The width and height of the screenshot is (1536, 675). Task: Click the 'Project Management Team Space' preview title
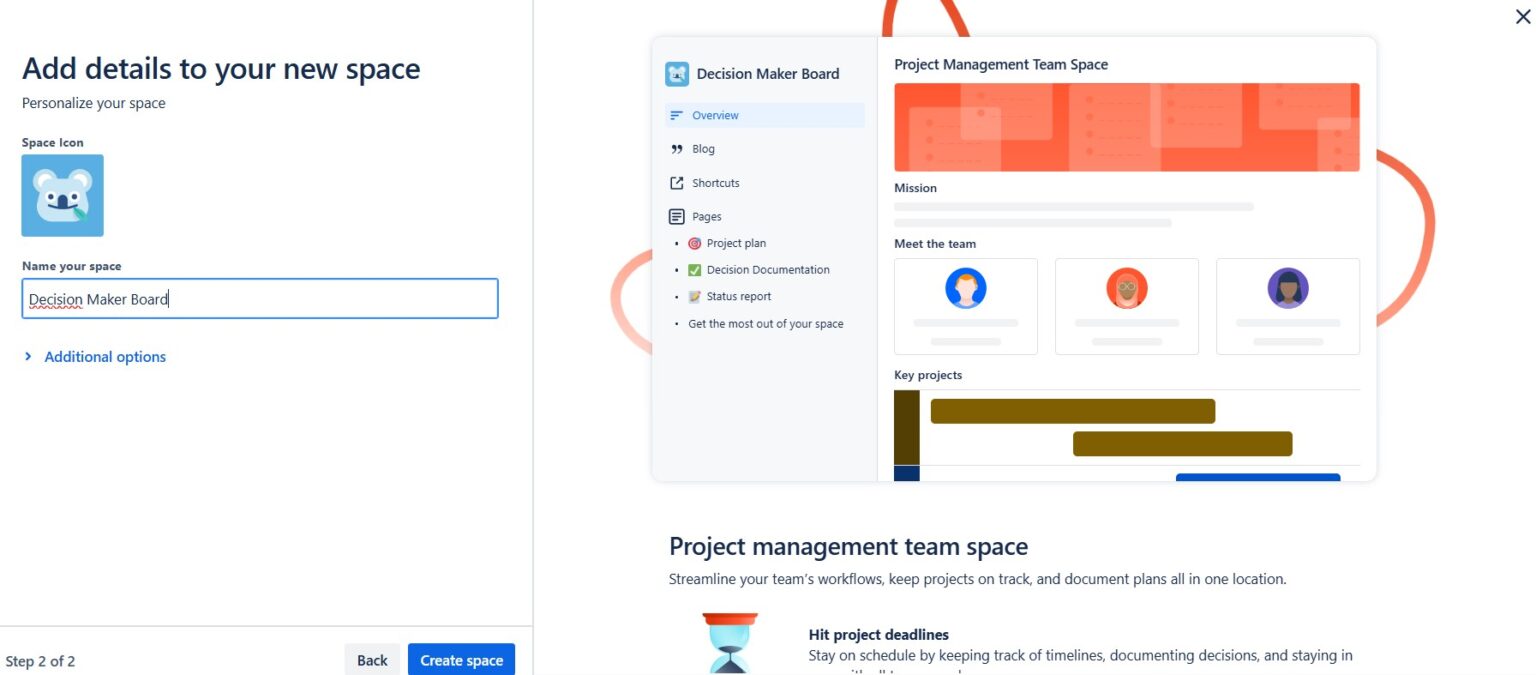coord(1001,64)
